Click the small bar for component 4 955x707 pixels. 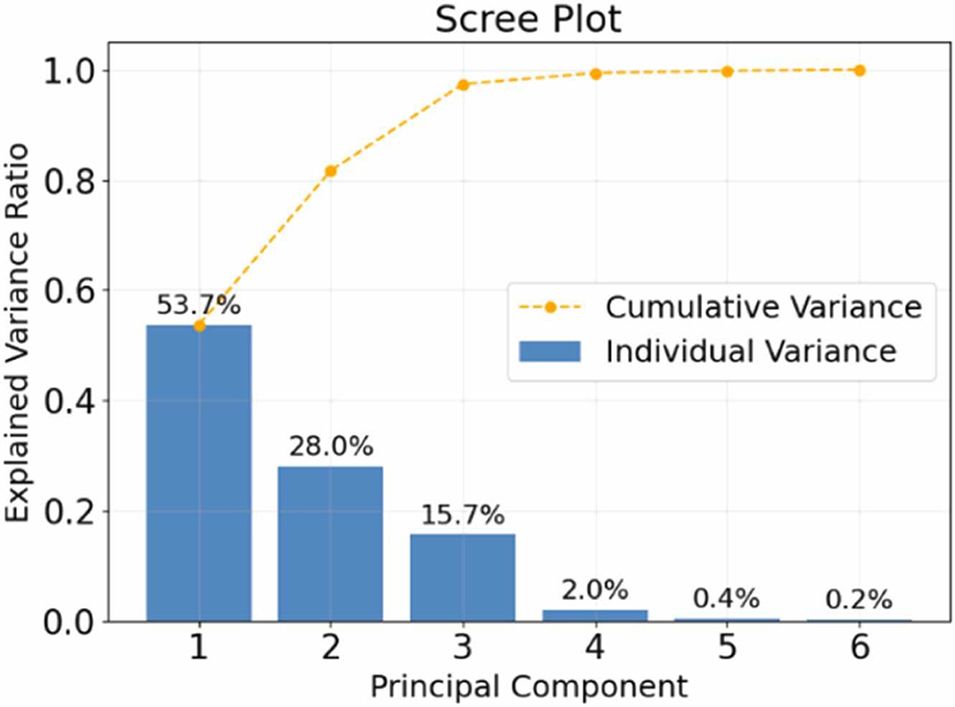pos(595,615)
